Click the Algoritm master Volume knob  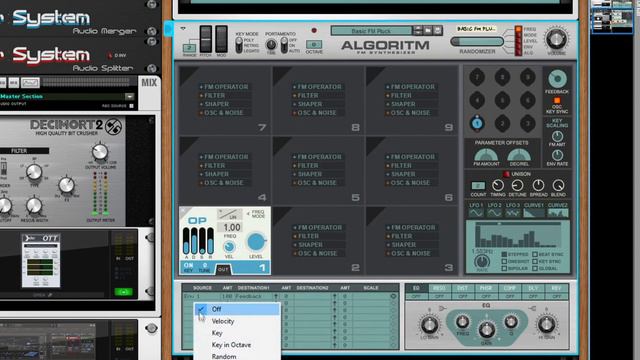[x=556, y=39]
